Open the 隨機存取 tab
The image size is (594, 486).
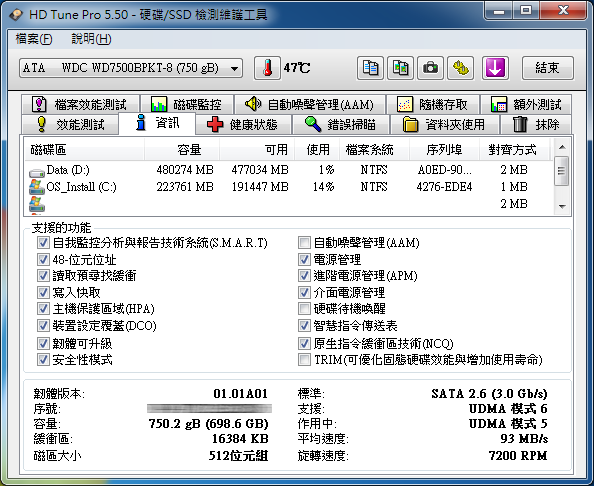tap(433, 104)
